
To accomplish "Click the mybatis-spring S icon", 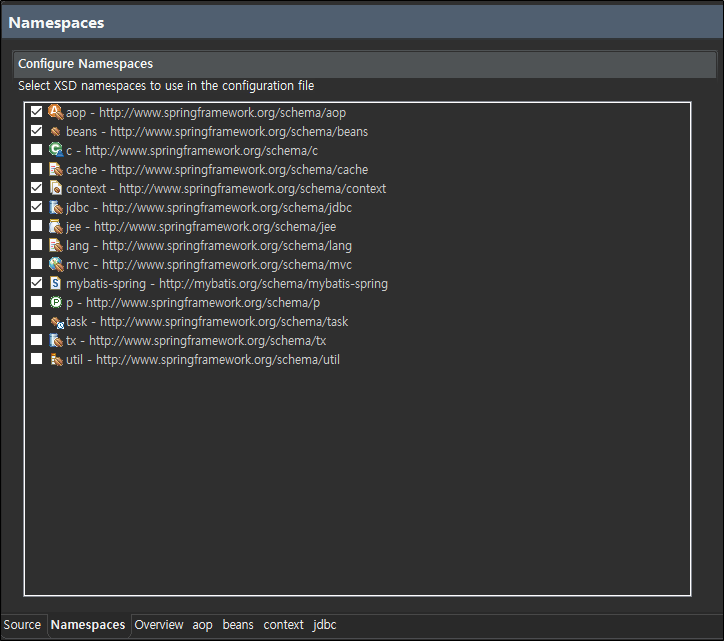I will coord(55,283).
